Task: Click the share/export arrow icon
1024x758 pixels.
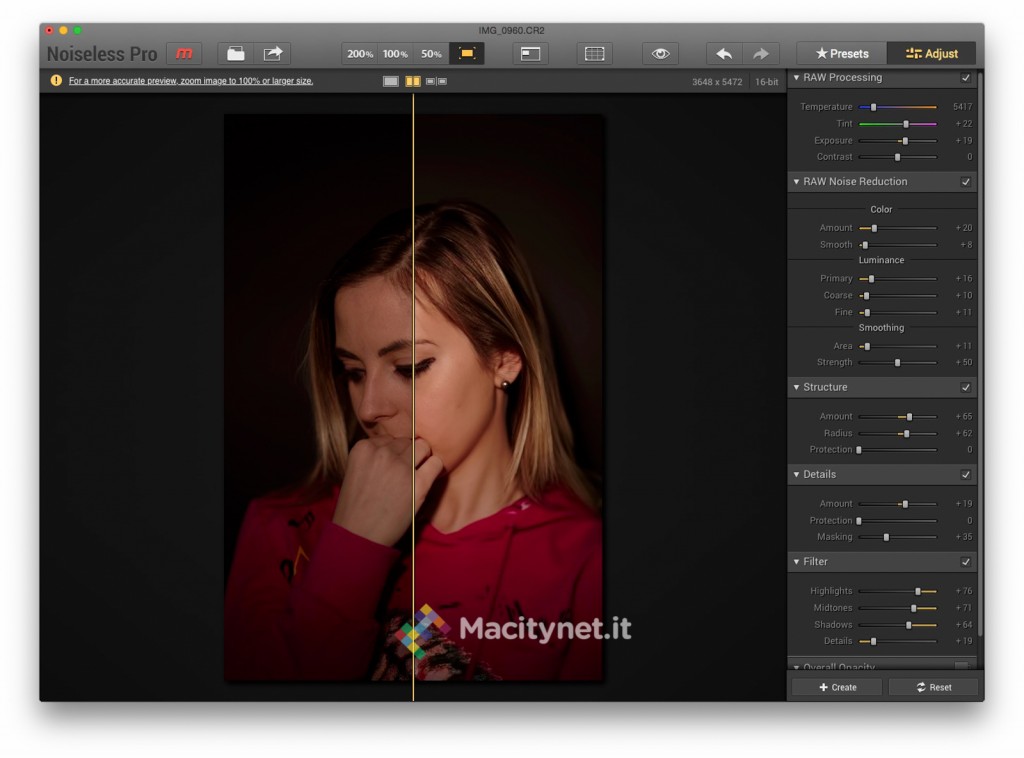Action: click(272, 54)
